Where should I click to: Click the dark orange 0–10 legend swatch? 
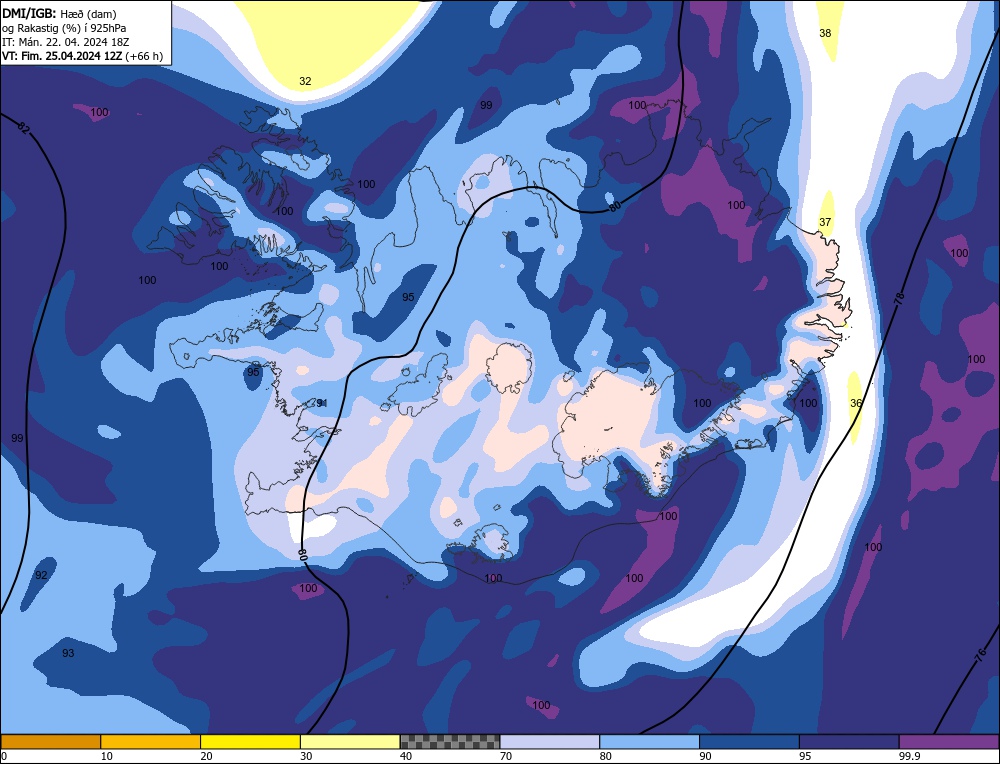(50, 741)
